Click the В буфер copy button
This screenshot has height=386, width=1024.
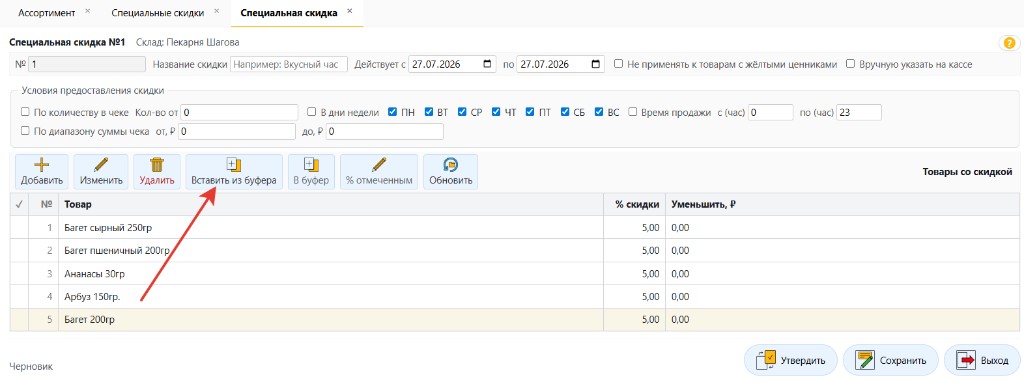click(x=312, y=172)
